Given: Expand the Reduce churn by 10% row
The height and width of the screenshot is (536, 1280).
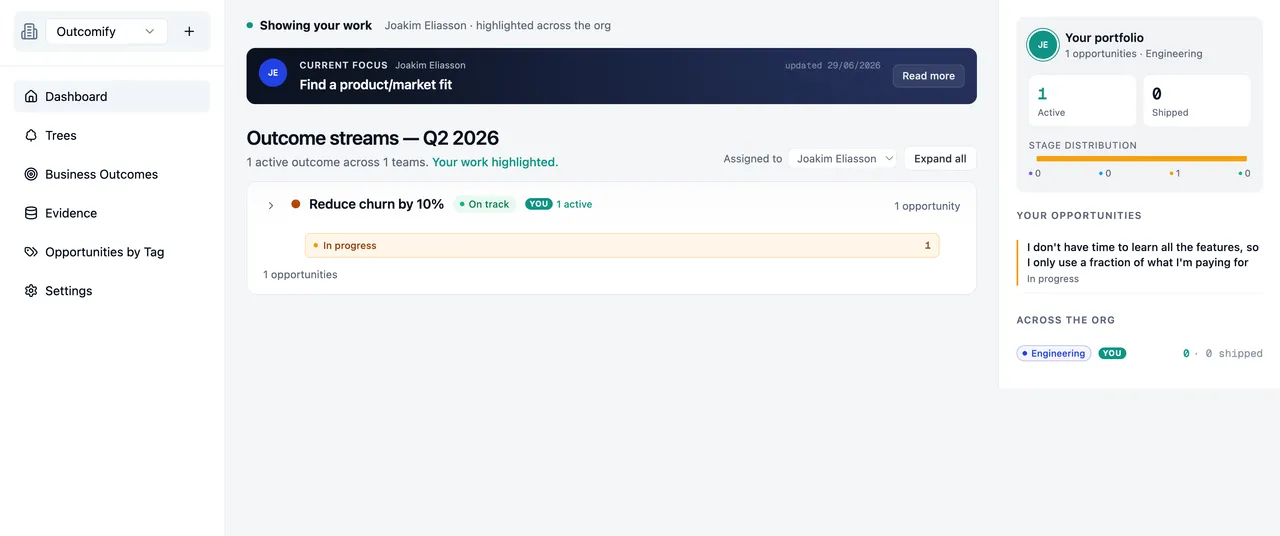Looking at the screenshot, I should 271,205.
